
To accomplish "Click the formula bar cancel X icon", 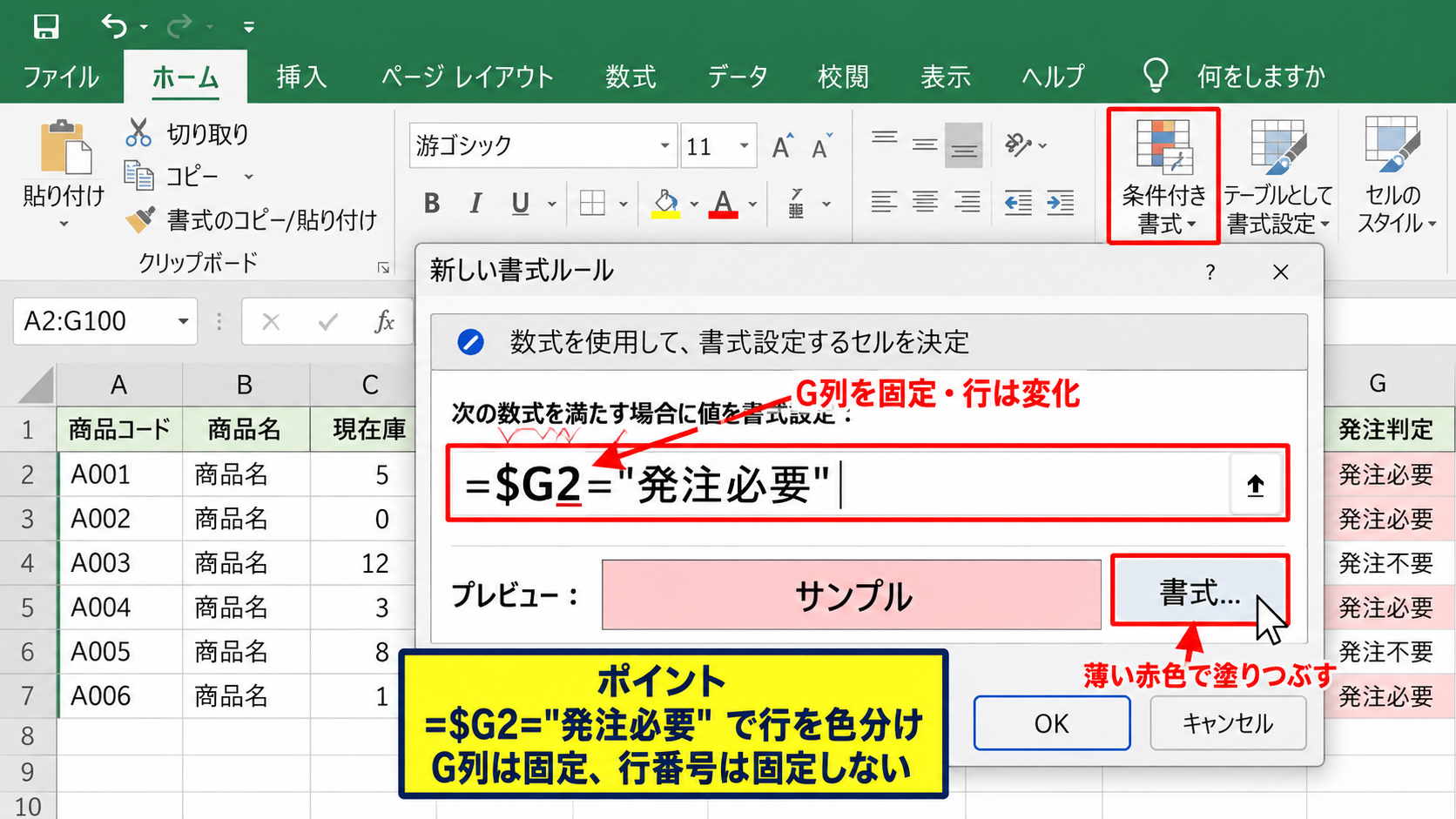I will 271,322.
